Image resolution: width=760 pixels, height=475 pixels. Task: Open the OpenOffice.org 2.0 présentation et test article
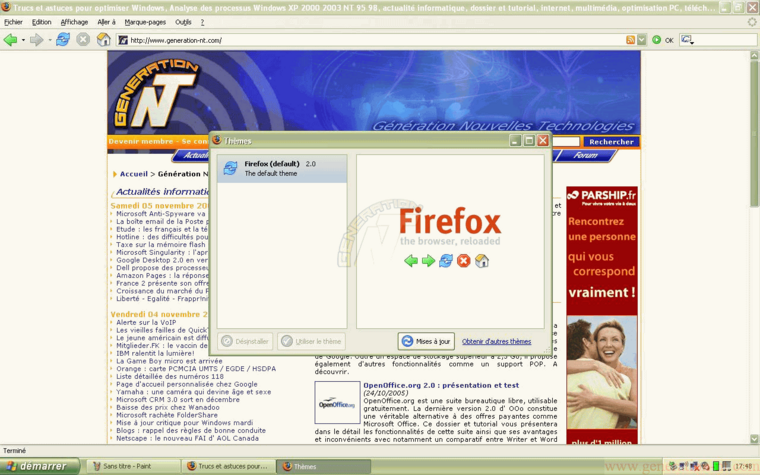coord(441,385)
